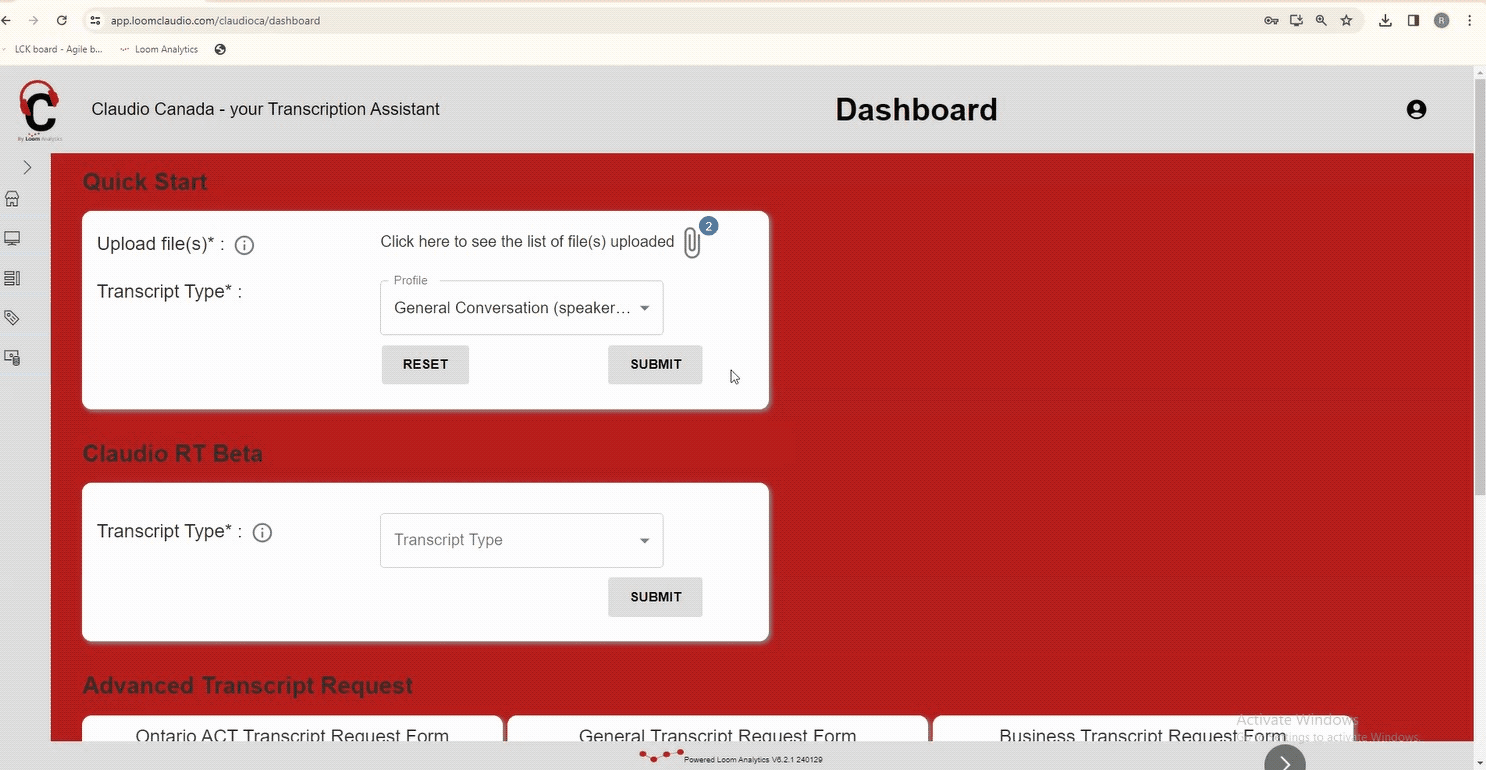The image size is (1486, 770).
Task: Click the paperclip uploaded files icon
Action: 692,242
